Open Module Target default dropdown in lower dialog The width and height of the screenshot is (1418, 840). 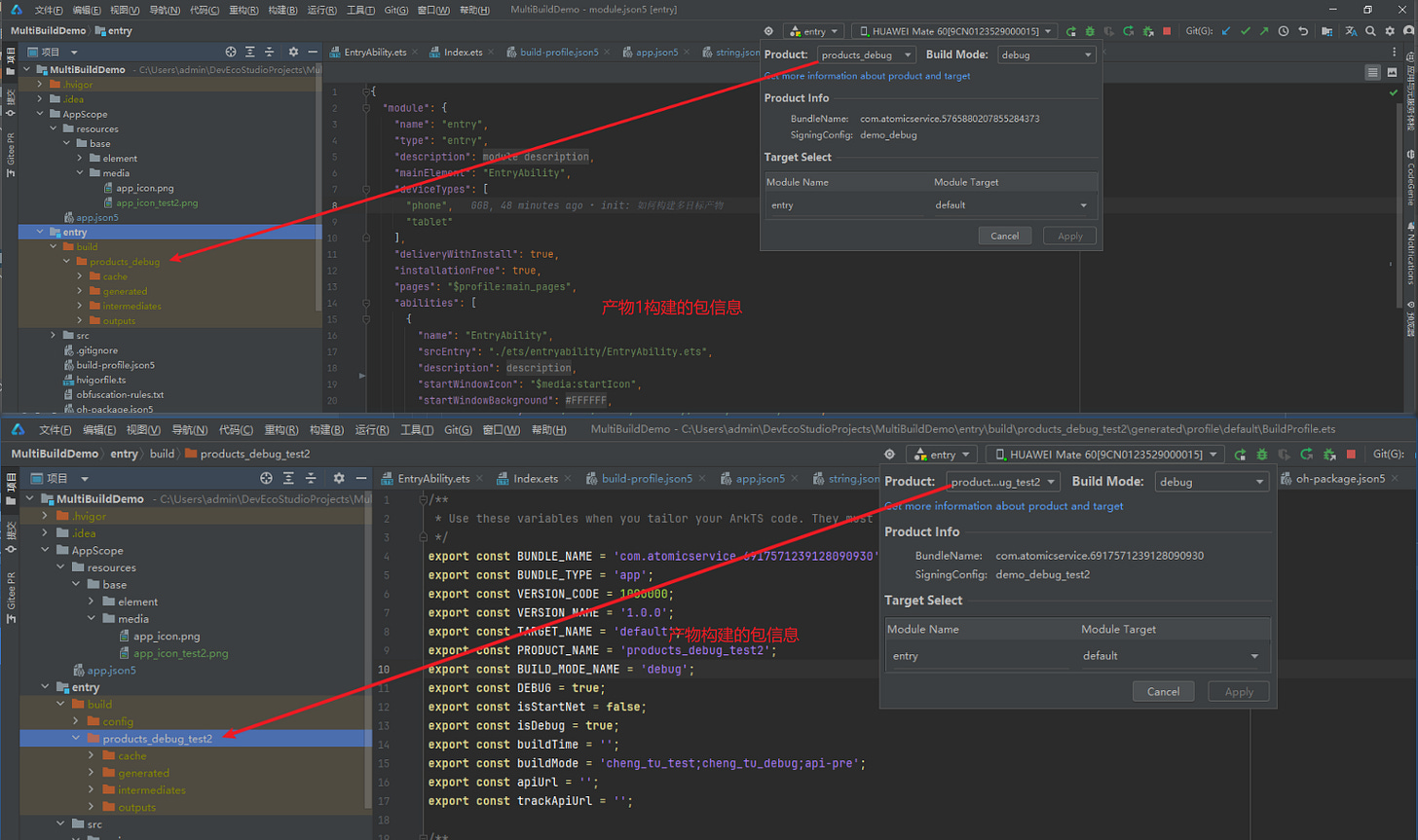pyautogui.click(x=1173, y=656)
